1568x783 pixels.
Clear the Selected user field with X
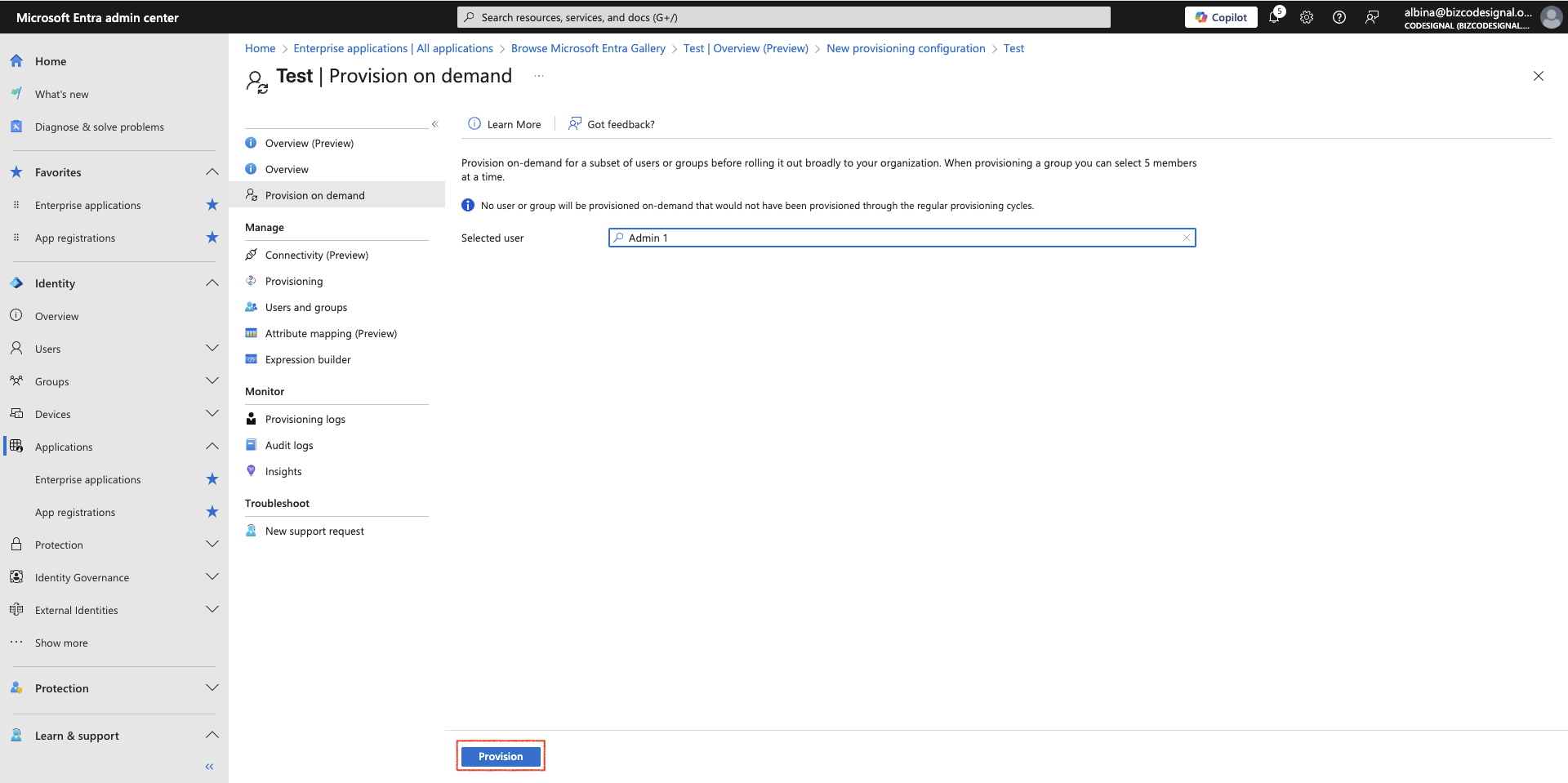tap(1187, 238)
